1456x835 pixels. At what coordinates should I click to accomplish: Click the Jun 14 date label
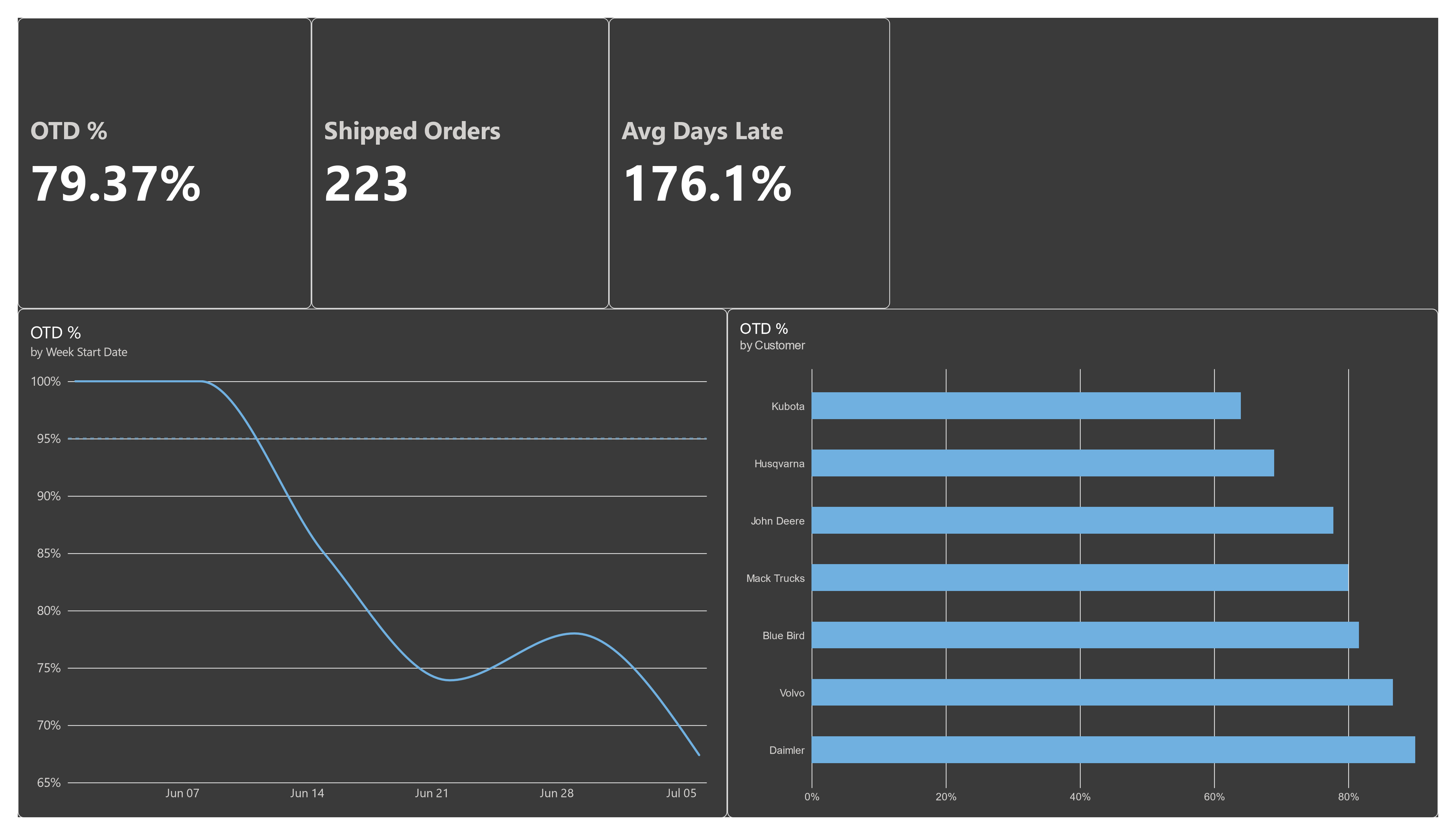click(307, 794)
